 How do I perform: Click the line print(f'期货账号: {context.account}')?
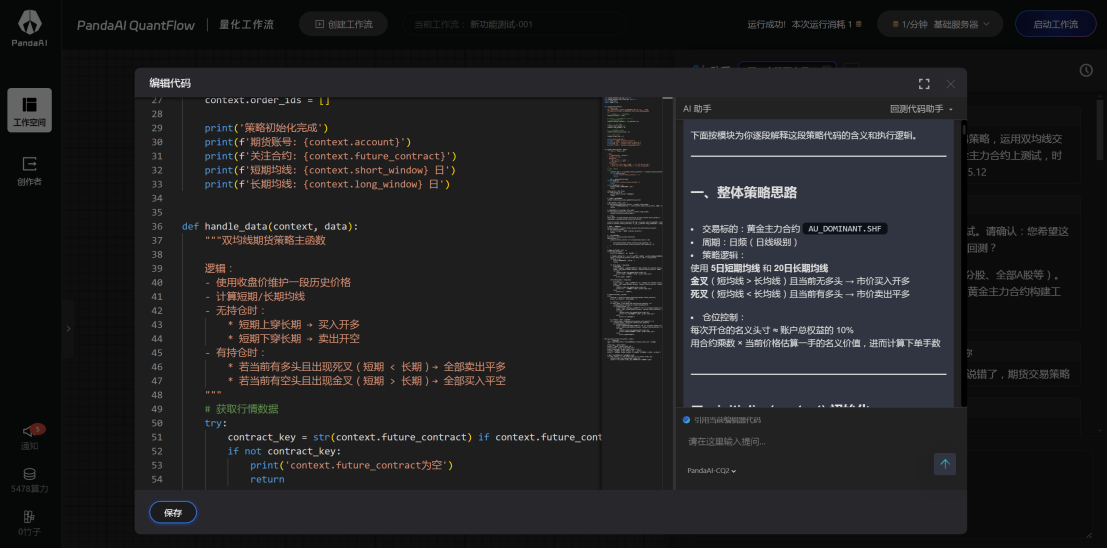click(307, 142)
